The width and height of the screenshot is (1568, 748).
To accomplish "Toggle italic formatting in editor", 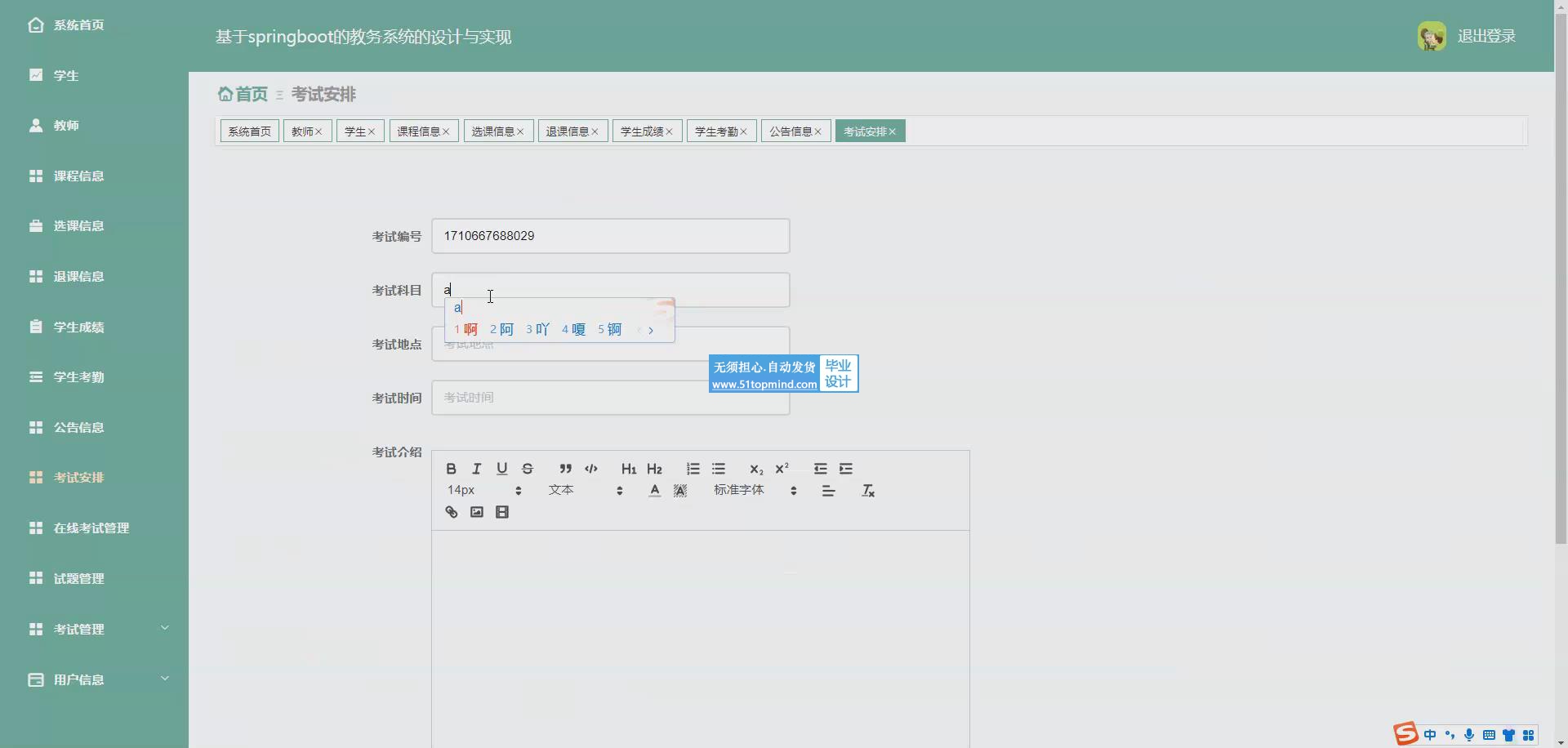I will [476, 469].
